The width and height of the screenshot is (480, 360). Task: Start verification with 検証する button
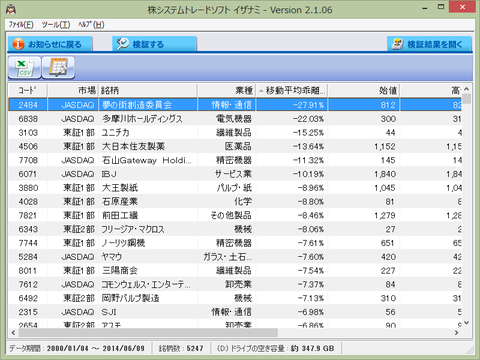coord(154,44)
